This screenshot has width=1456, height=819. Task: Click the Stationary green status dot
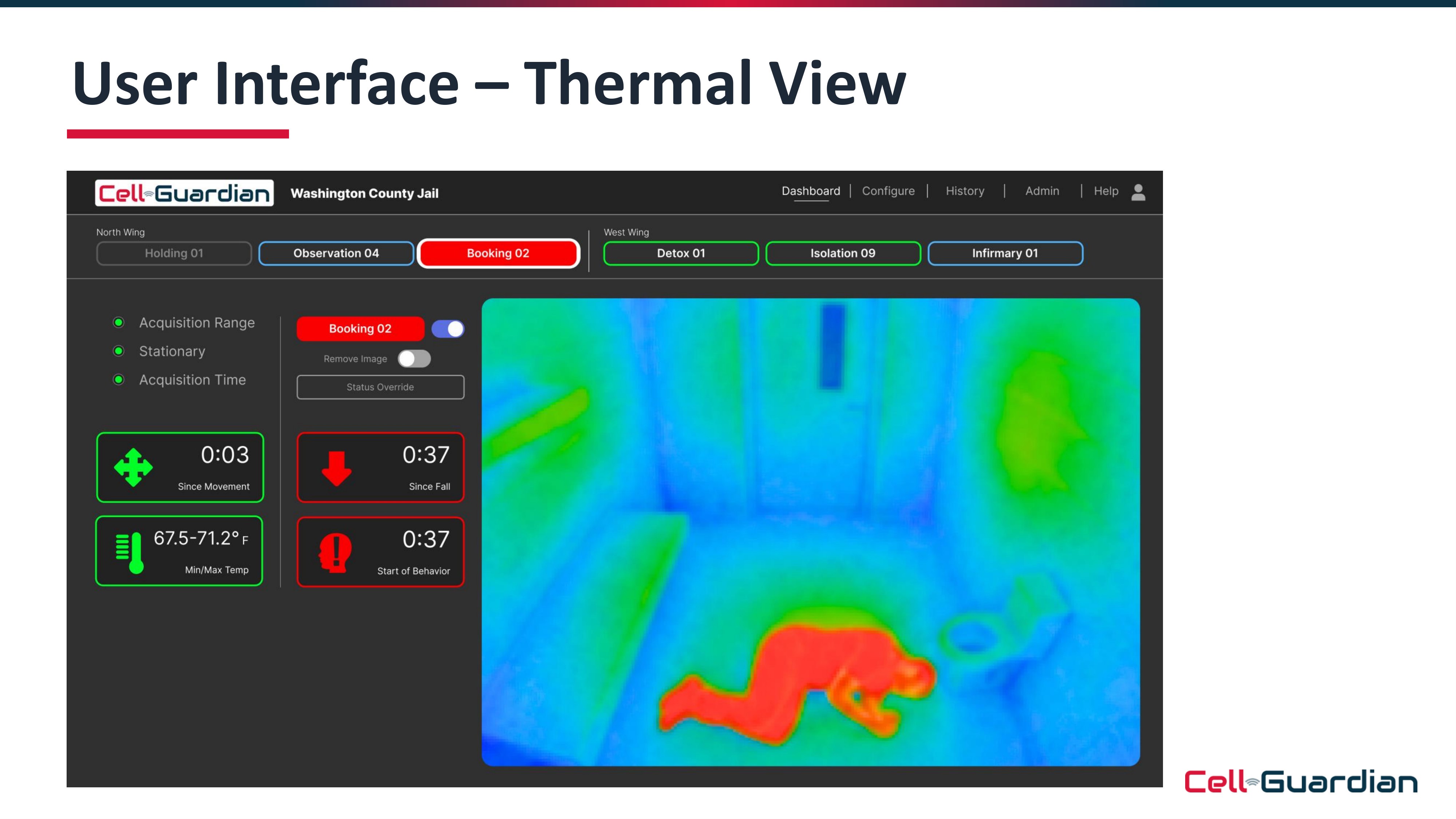pyautogui.click(x=119, y=351)
